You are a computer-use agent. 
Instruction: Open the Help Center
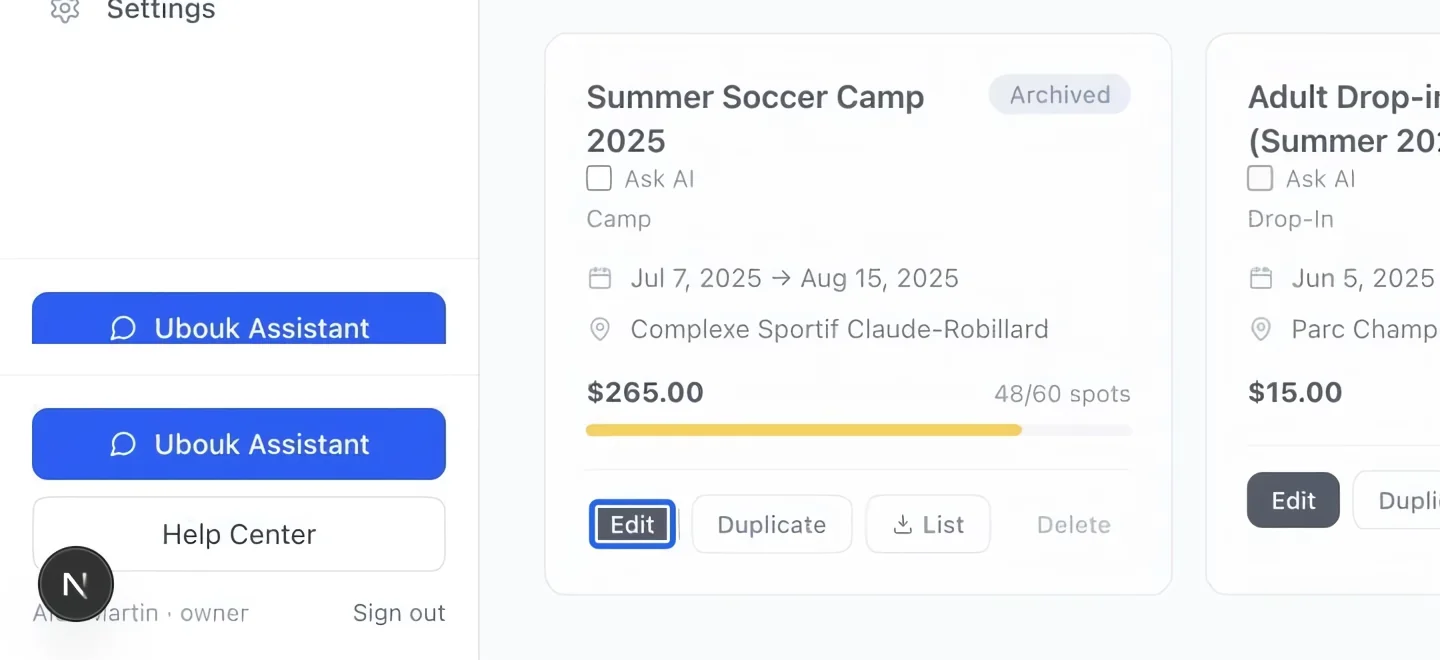[239, 534]
